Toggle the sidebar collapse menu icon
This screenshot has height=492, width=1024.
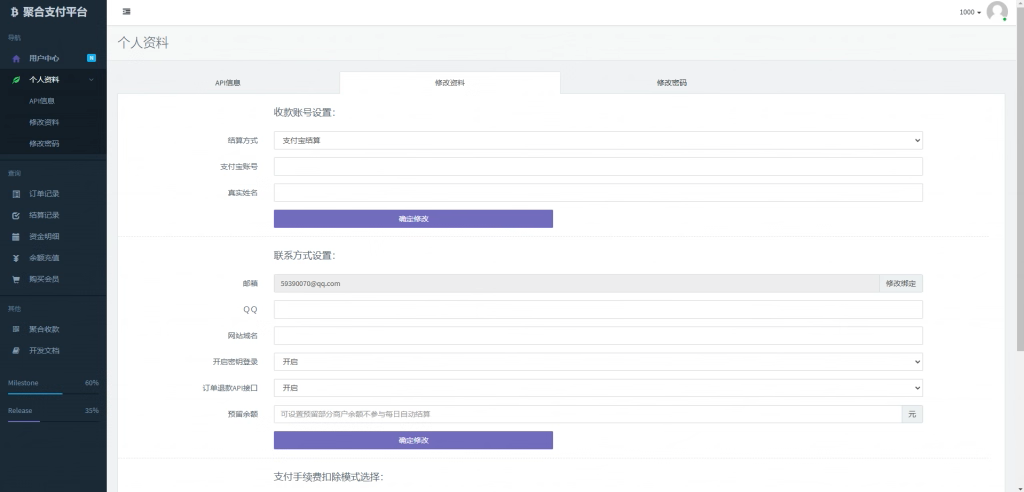click(x=126, y=12)
